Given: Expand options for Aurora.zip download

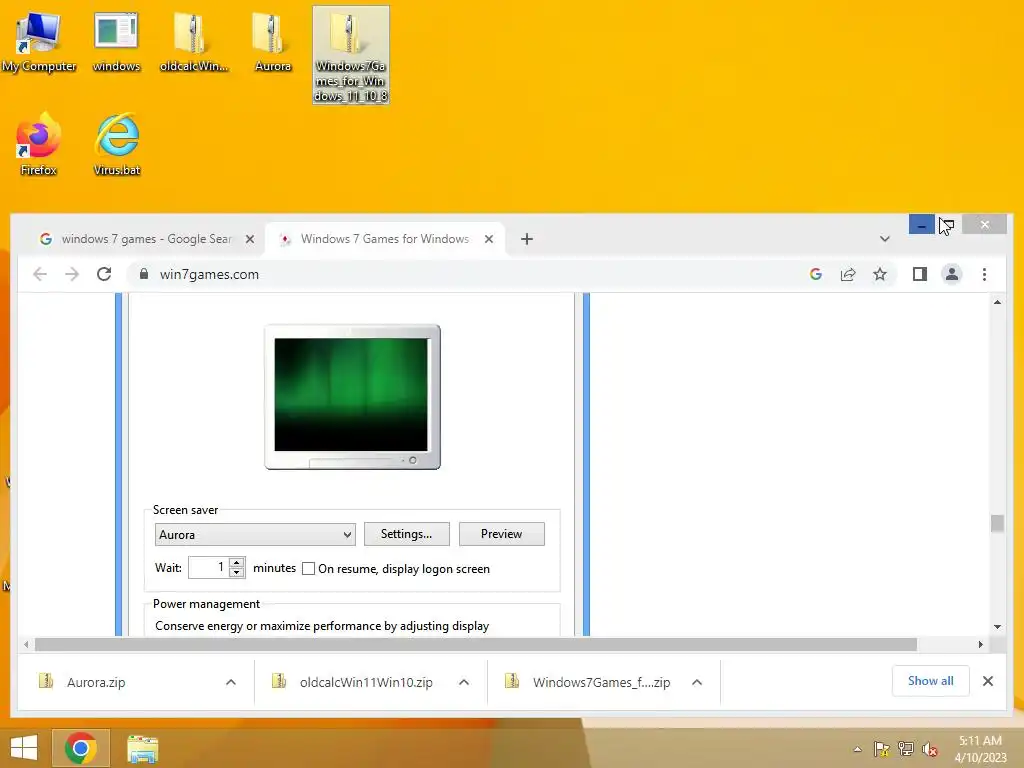Looking at the screenshot, I should [231, 682].
